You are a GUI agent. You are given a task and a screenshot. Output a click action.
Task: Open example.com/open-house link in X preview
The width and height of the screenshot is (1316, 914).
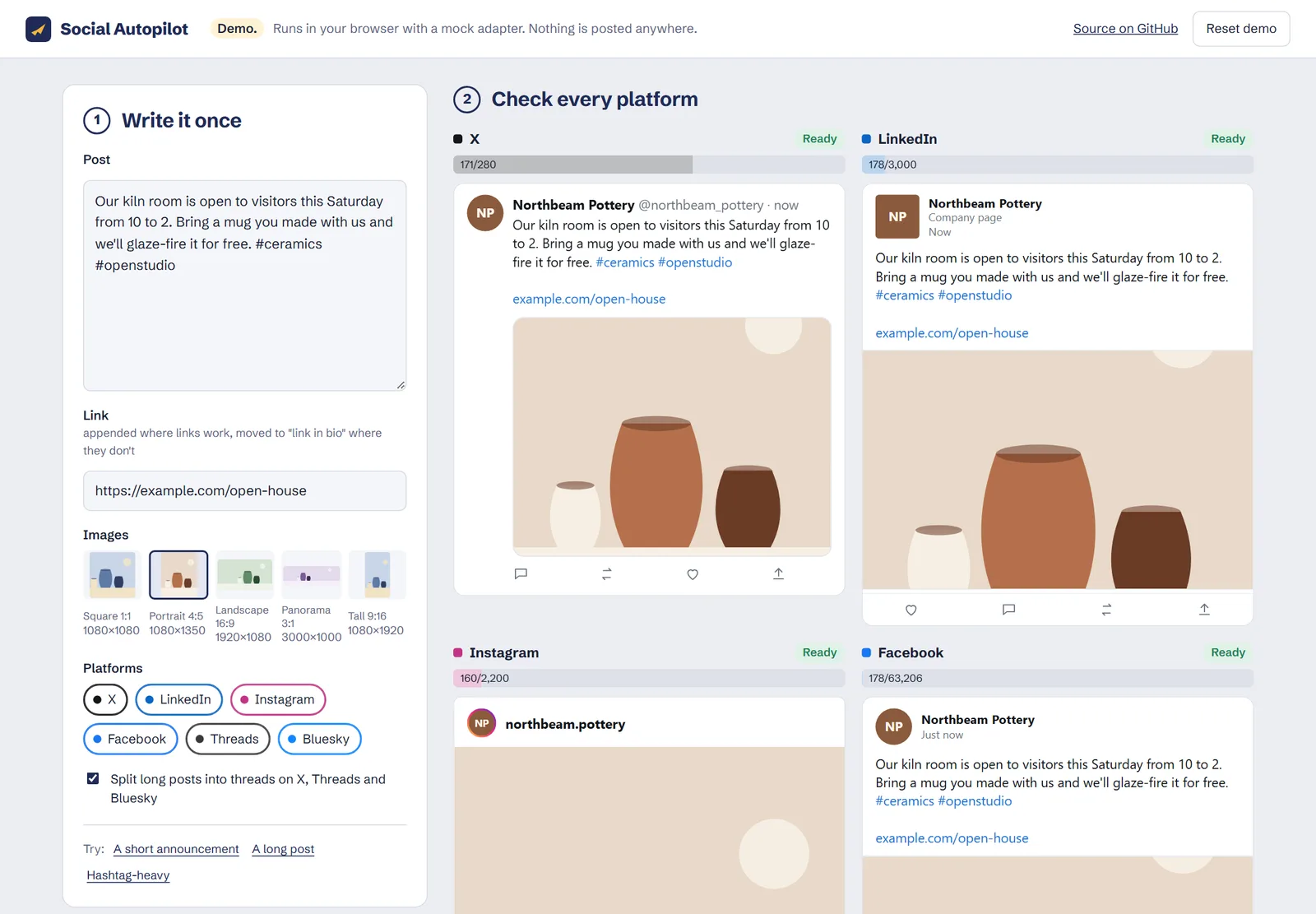click(x=589, y=299)
